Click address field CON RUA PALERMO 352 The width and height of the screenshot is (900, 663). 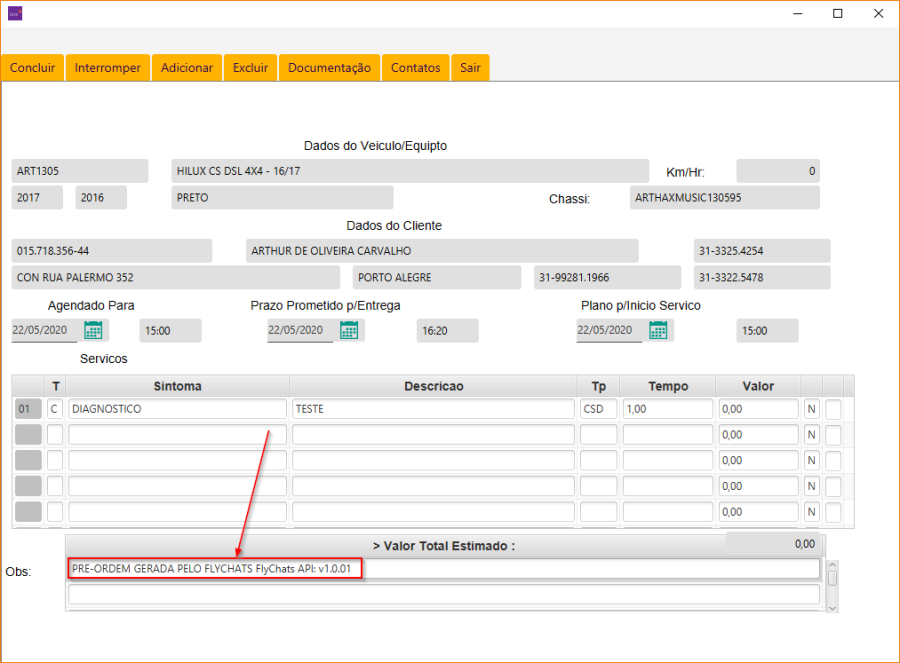[176, 277]
